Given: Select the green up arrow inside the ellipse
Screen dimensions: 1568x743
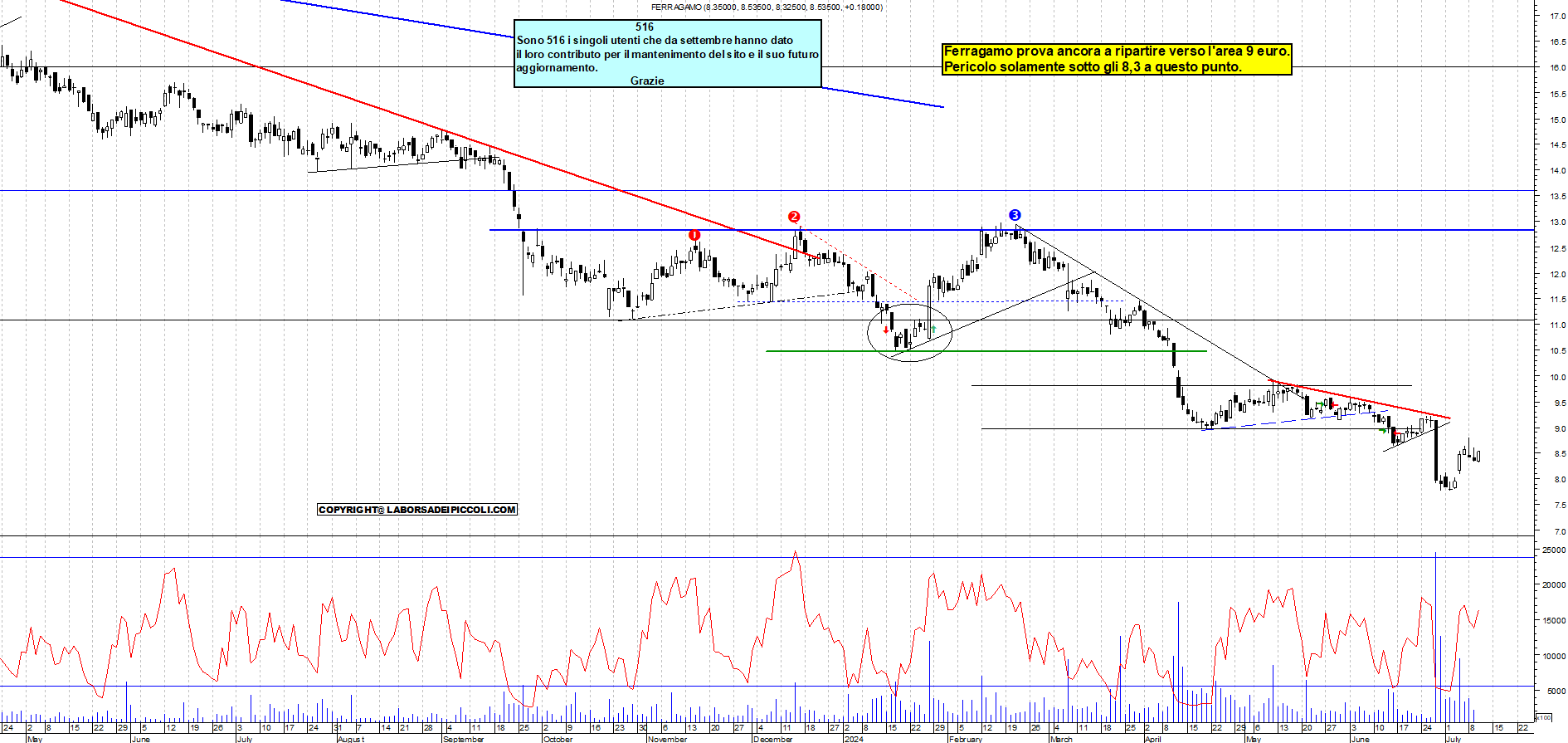Looking at the screenshot, I should (933, 330).
